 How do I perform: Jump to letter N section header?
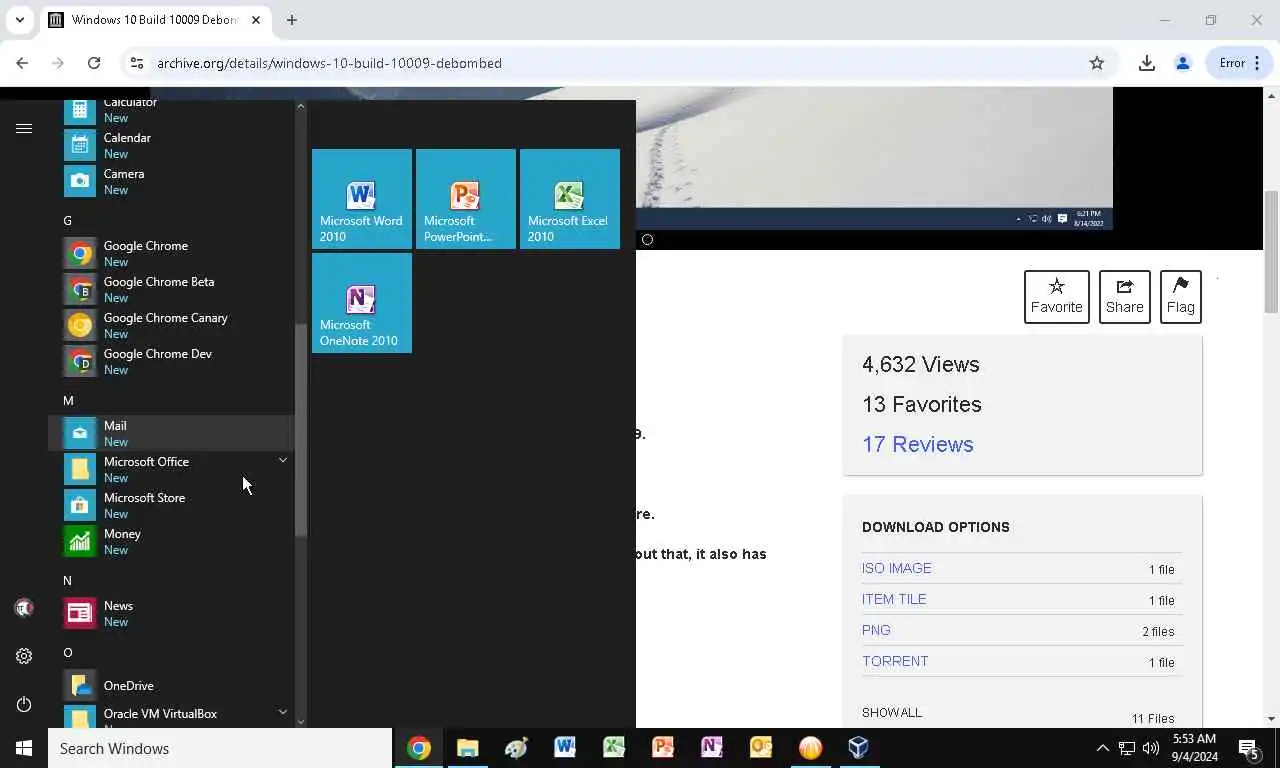[67, 580]
